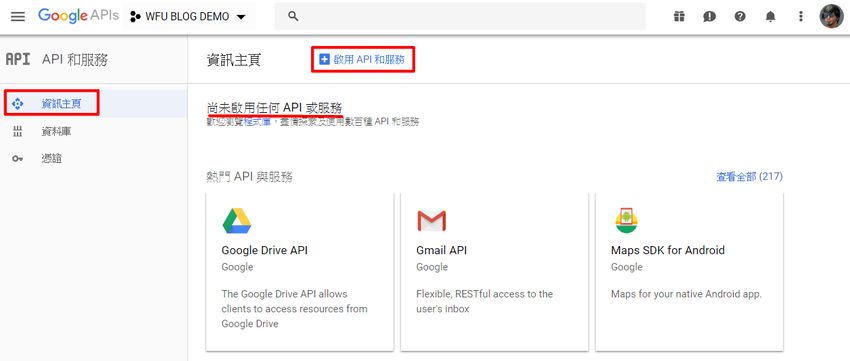Select 資訊主頁 in the sidebar
Viewport: 850px width, 361px height.
pyautogui.click(x=94, y=104)
